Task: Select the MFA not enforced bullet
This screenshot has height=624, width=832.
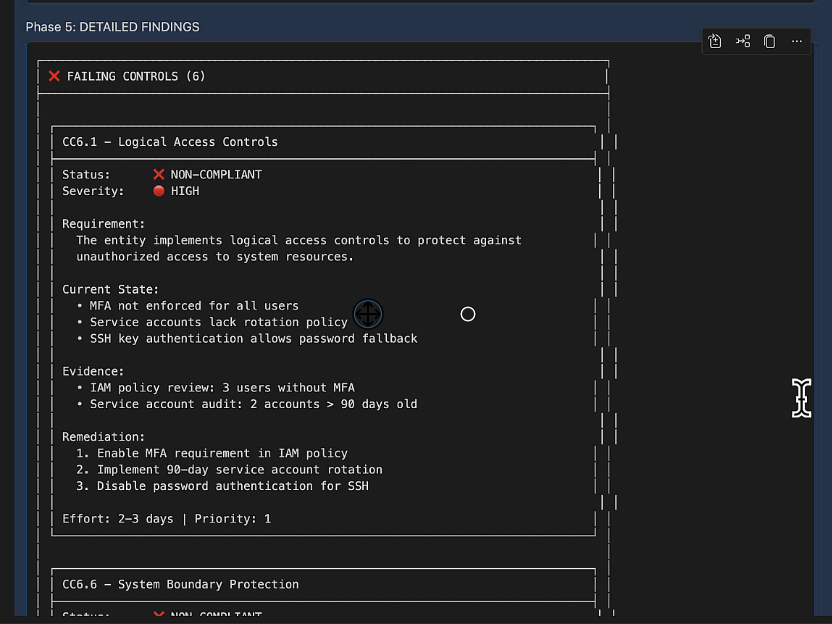Action: (x=194, y=306)
